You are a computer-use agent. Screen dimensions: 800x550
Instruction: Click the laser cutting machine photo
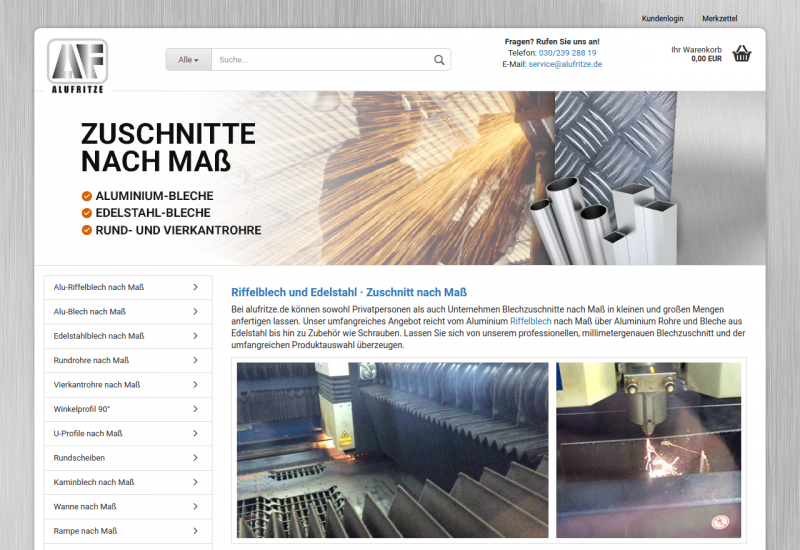(x=392, y=450)
